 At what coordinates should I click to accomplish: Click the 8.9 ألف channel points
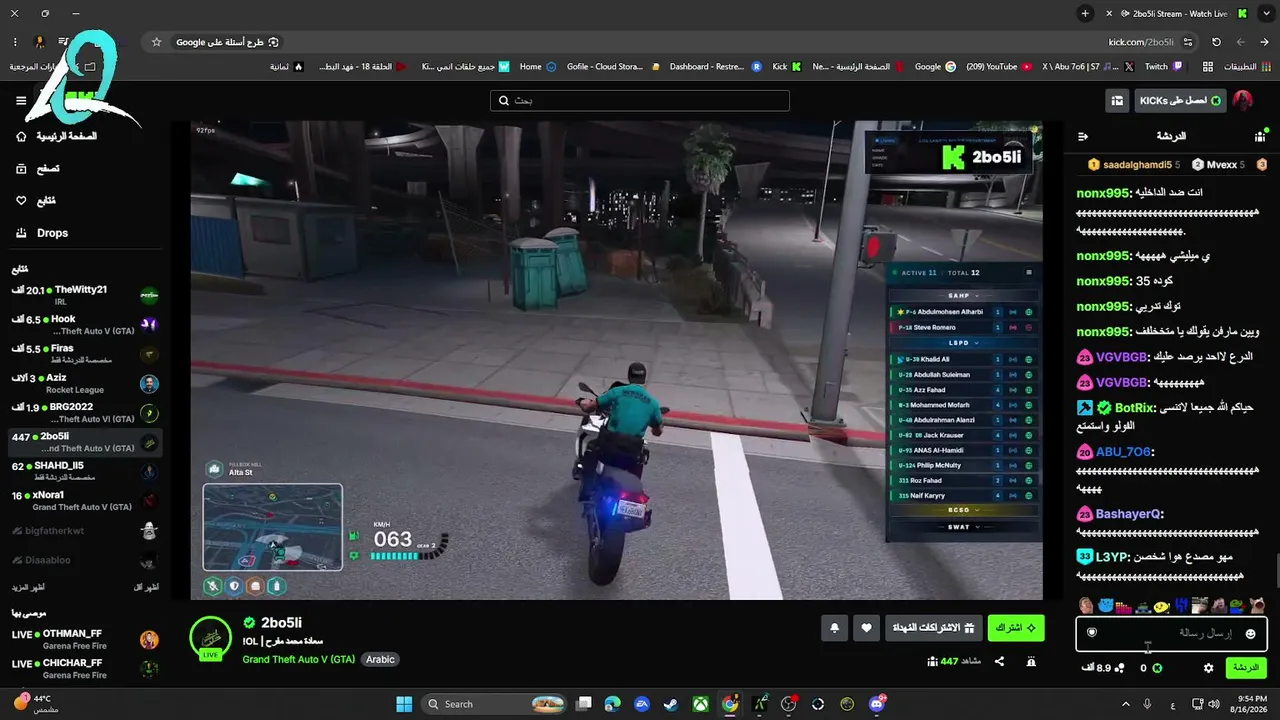(1103, 668)
